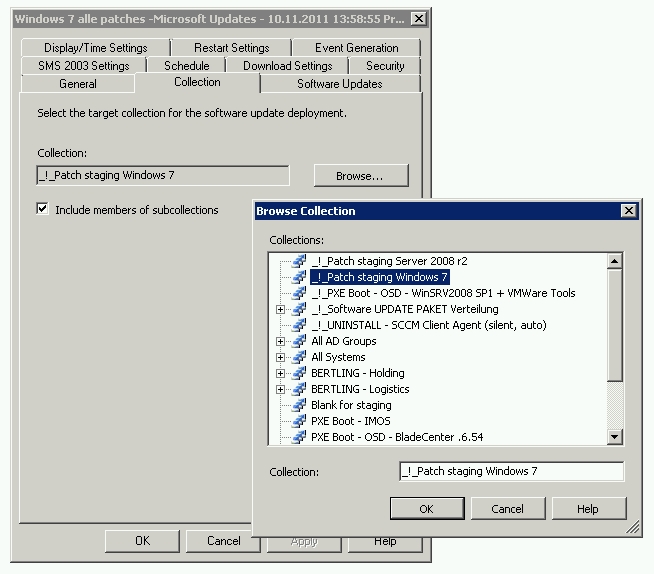Image resolution: width=654 pixels, height=574 pixels.
Task: Confirm Browse Collection with OK
Action: (427, 509)
